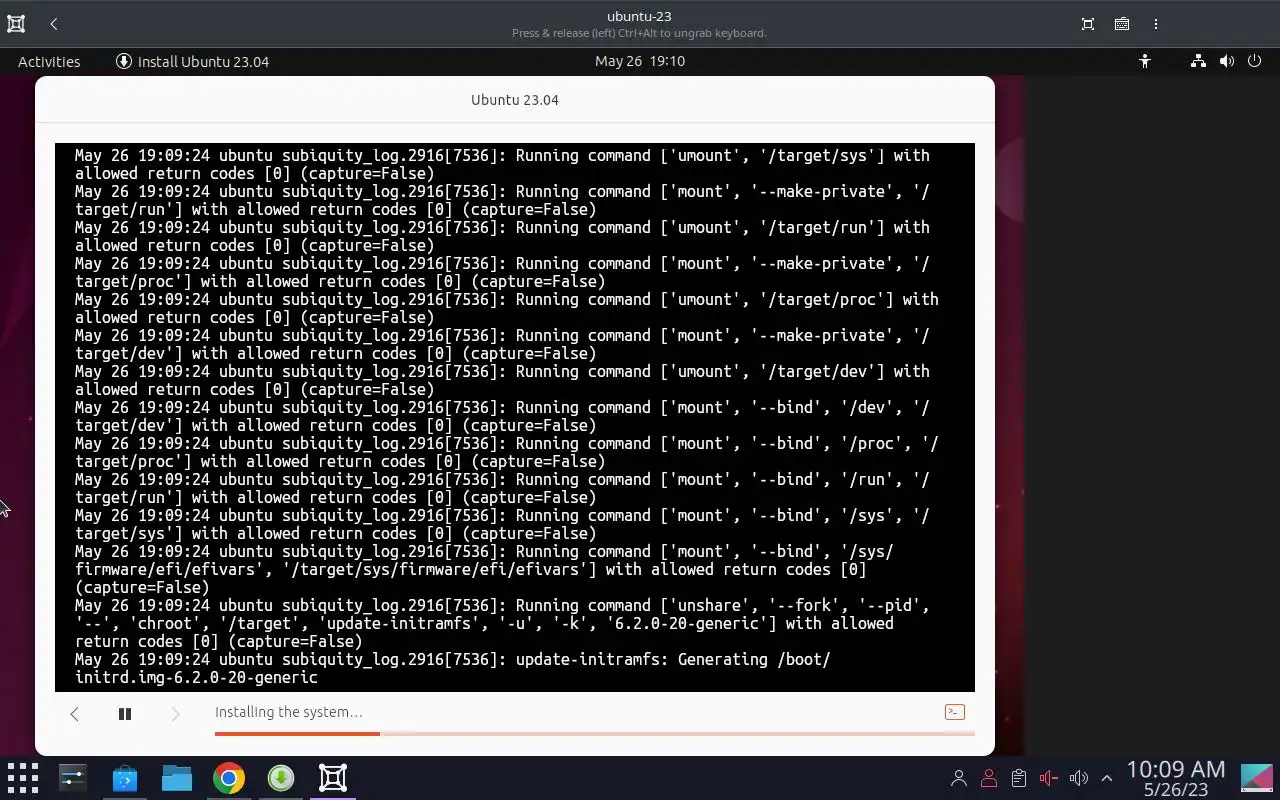Open the host volume control in system tray
Image resolution: width=1280 pixels, height=800 pixels.
coord(1079,778)
